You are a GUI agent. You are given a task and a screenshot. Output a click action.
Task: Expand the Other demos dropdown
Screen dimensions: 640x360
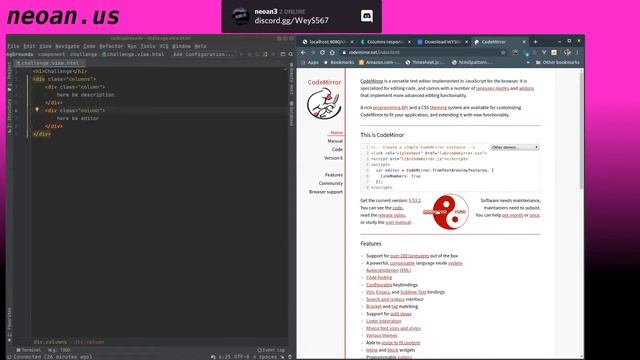pos(515,147)
